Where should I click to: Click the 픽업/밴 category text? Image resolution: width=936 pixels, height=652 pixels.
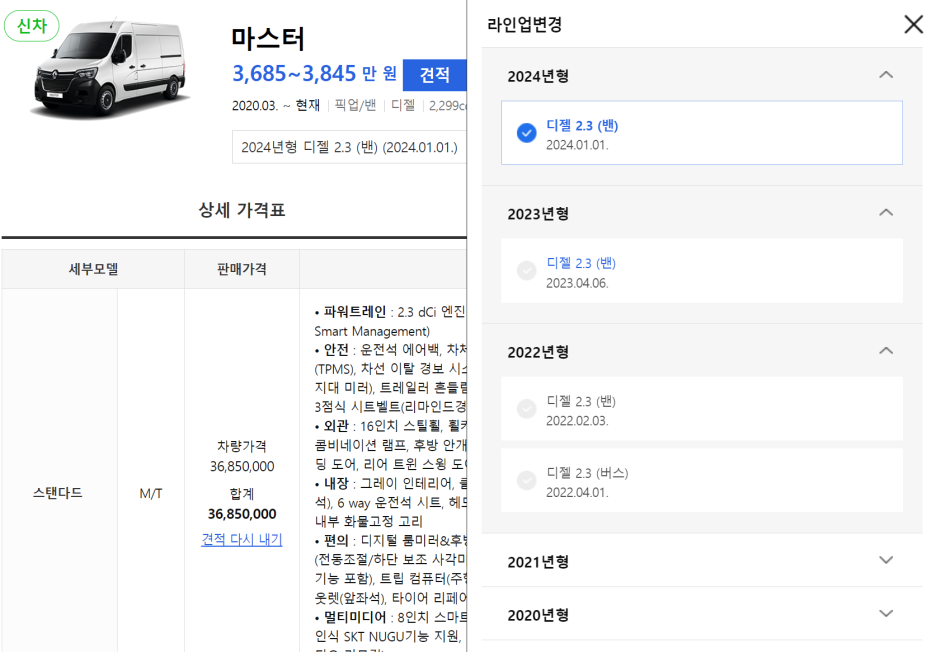point(355,105)
